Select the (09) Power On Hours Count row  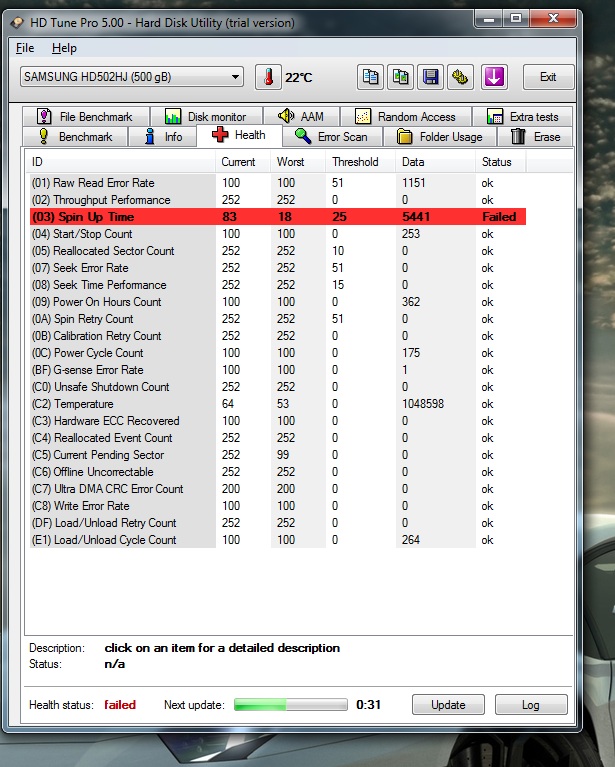click(278, 302)
